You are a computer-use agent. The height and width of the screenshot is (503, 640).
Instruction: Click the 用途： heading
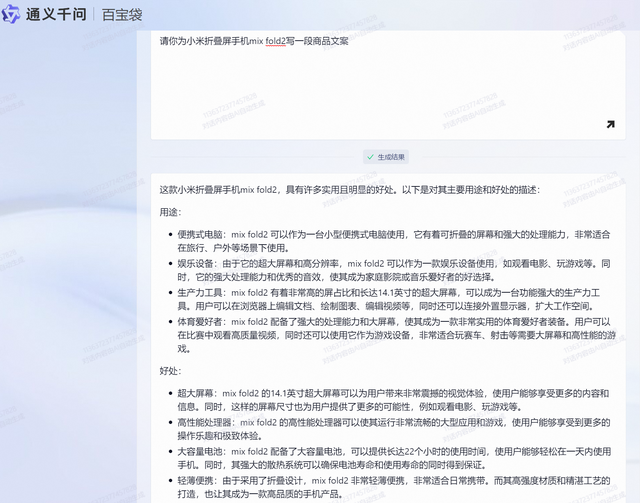pos(170,212)
